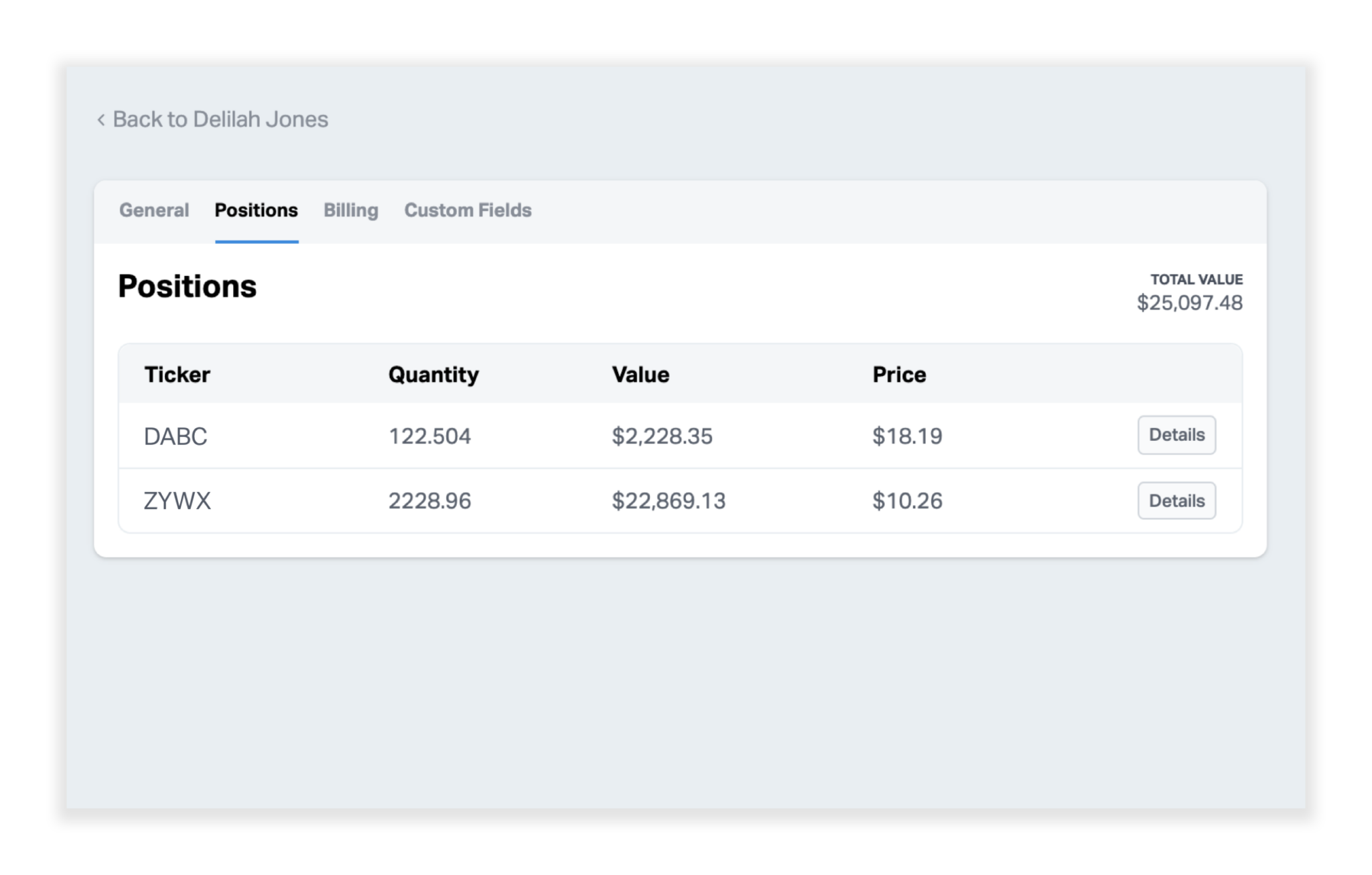This screenshot has height=875, width=1372.
Task: Click the TOTAL VALUE label
Action: pos(1196,279)
